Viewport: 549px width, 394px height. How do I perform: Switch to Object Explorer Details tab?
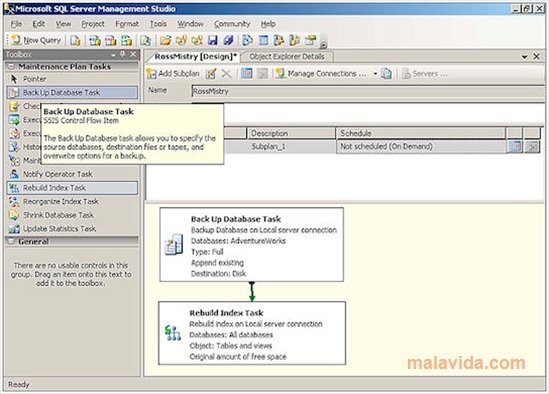[x=287, y=56]
